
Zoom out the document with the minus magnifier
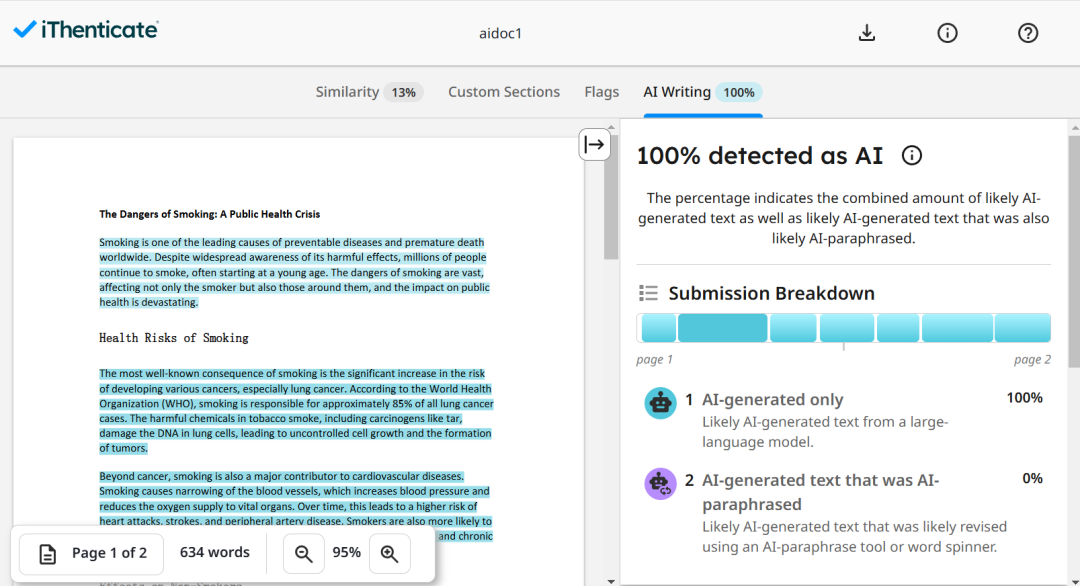coord(304,553)
